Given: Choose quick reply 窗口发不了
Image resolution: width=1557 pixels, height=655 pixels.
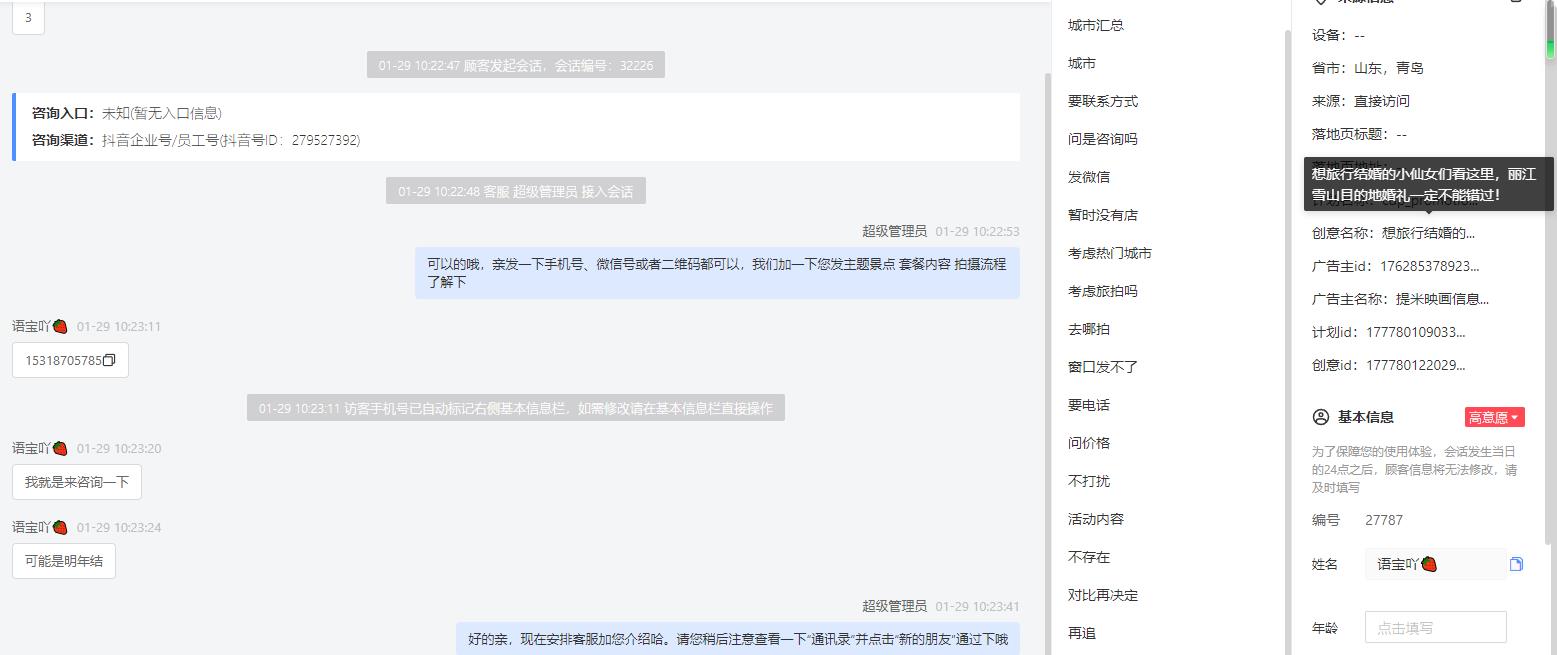Looking at the screenshot, I should (1102, 367).
